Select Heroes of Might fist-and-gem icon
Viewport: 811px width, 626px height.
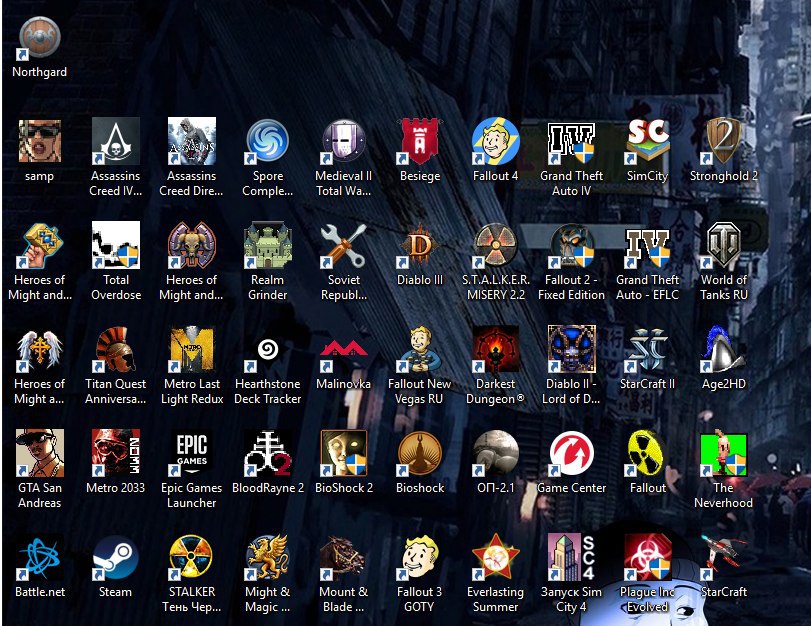pos(40,245)
